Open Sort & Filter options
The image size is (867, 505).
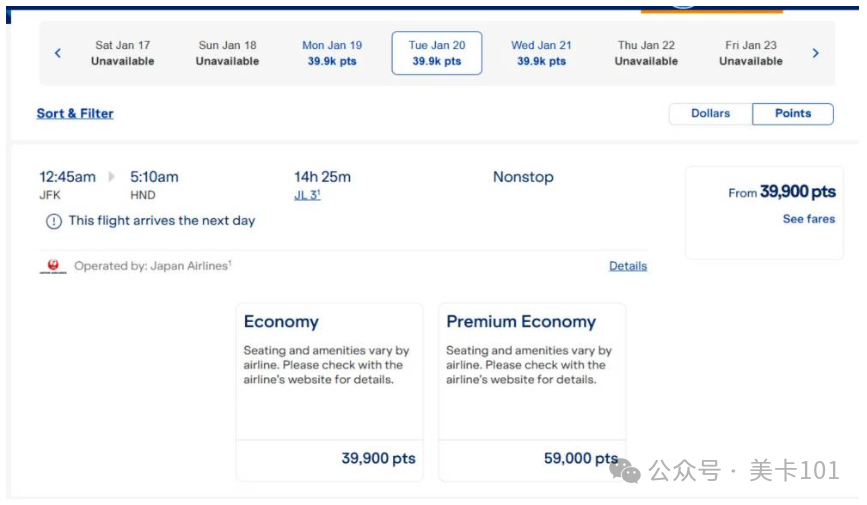coord(75,113)
